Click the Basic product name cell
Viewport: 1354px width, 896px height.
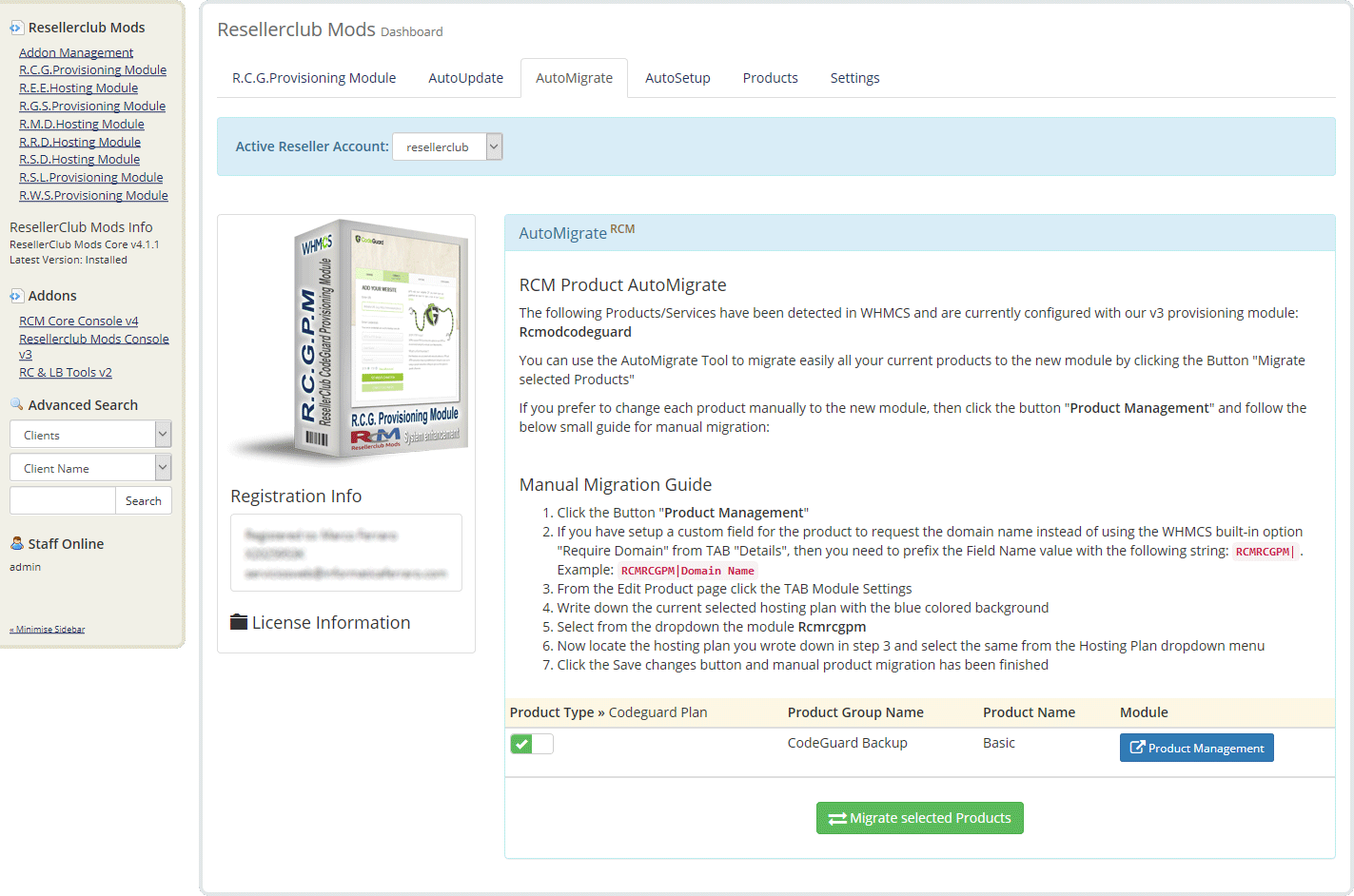pyautogui.click(x=998, y=743)
